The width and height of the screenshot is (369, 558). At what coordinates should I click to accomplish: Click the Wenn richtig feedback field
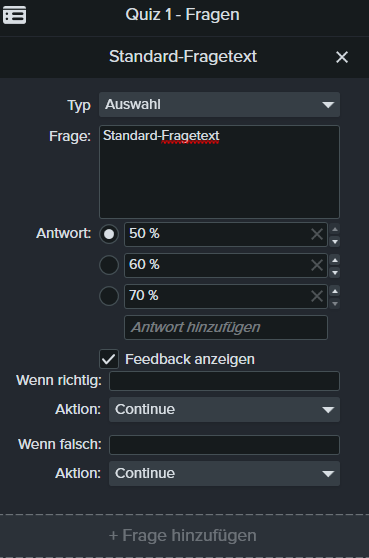tap(225, 381)
